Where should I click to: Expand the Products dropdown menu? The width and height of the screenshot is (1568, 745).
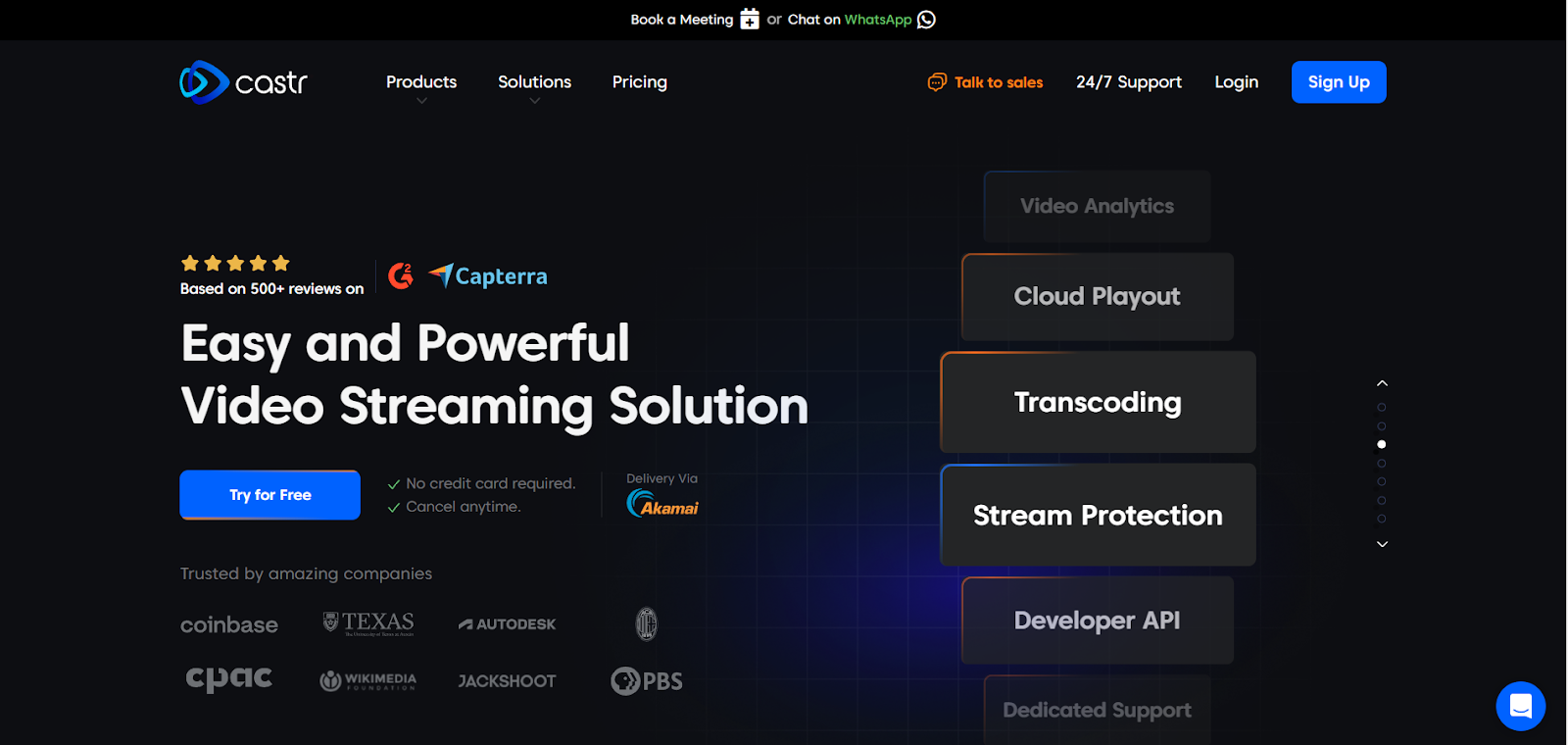click(x=421, y=82)
